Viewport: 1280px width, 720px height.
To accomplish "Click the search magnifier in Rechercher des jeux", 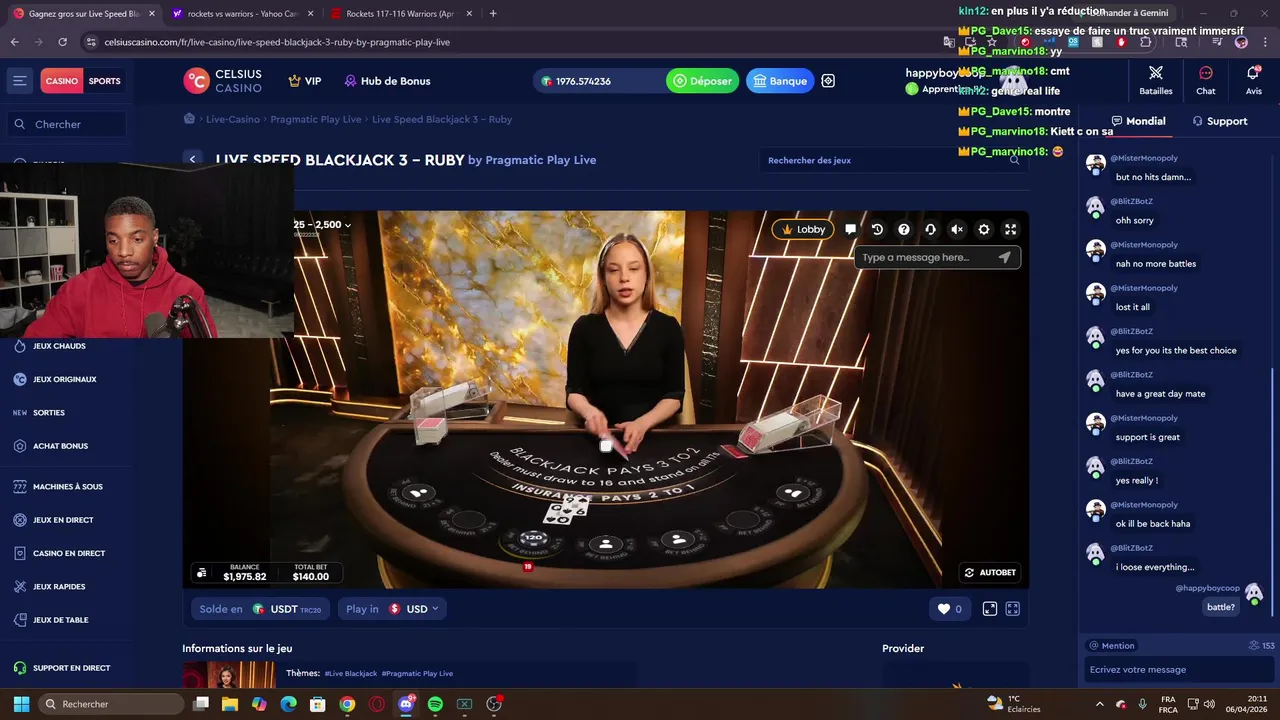I will click(x=1014, y=160).
